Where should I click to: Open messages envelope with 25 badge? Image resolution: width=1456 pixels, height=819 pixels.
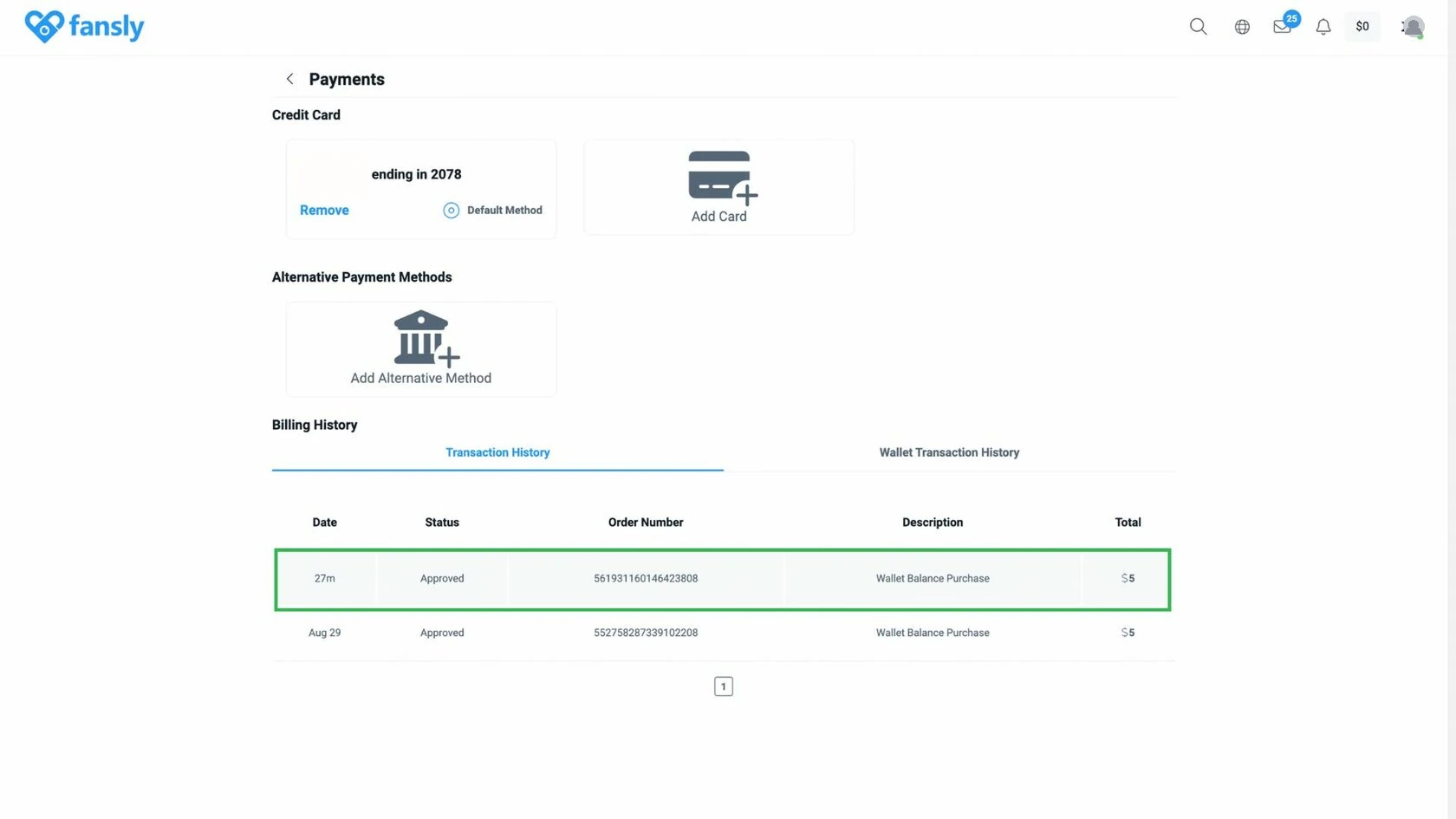point(1284,24)
